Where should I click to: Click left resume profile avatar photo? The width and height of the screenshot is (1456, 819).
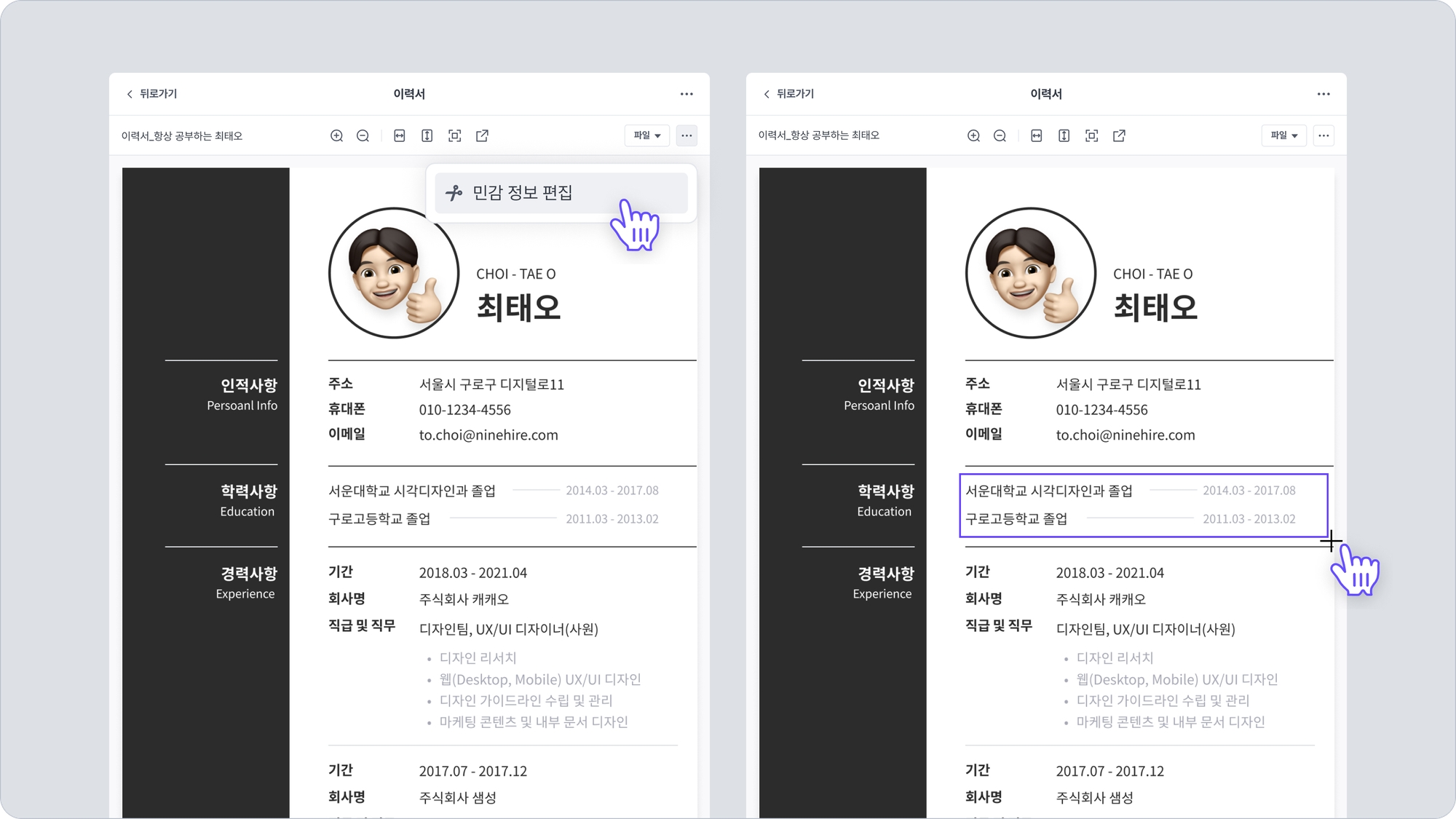point(394,273)
